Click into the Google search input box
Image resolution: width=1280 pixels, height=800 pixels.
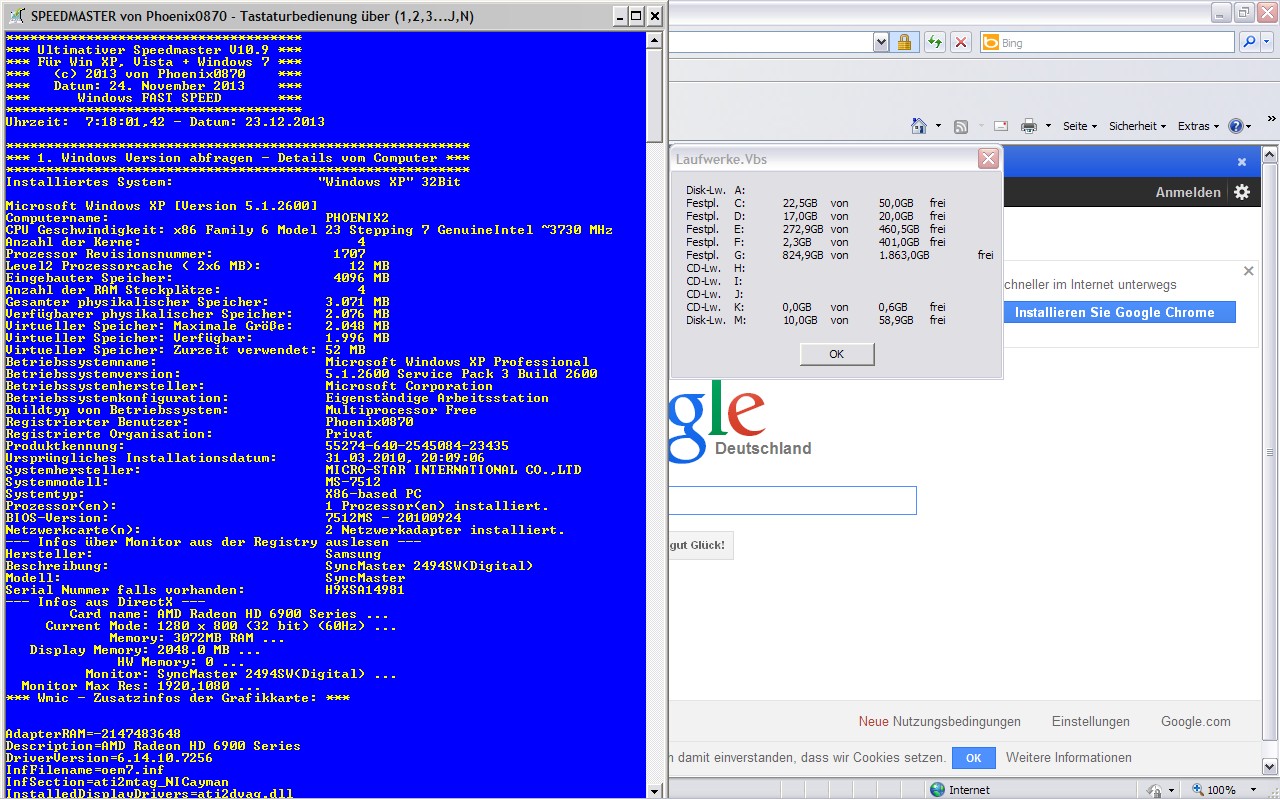(792, 500)
